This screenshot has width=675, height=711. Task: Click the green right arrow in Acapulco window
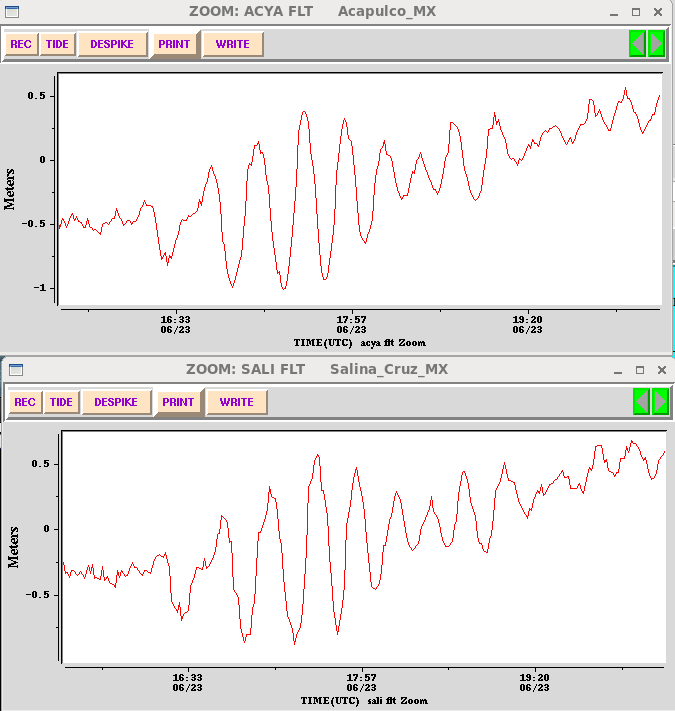[656, 44]
